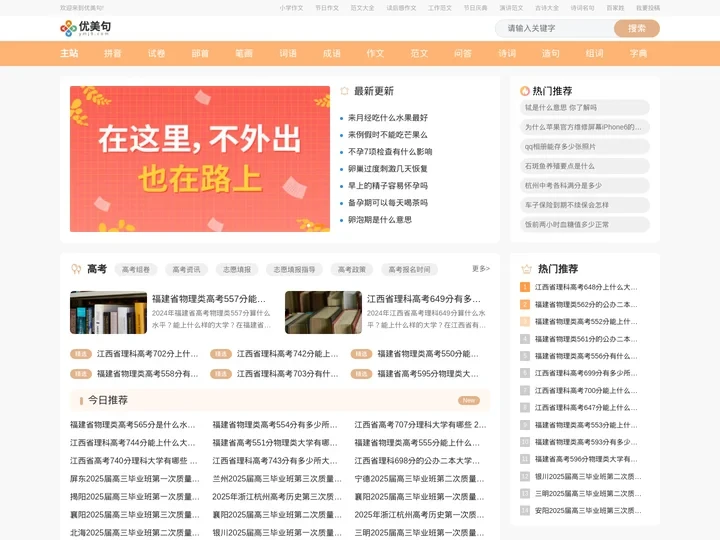Click the crown icon beside the ranking list

[x=526, y=269]
